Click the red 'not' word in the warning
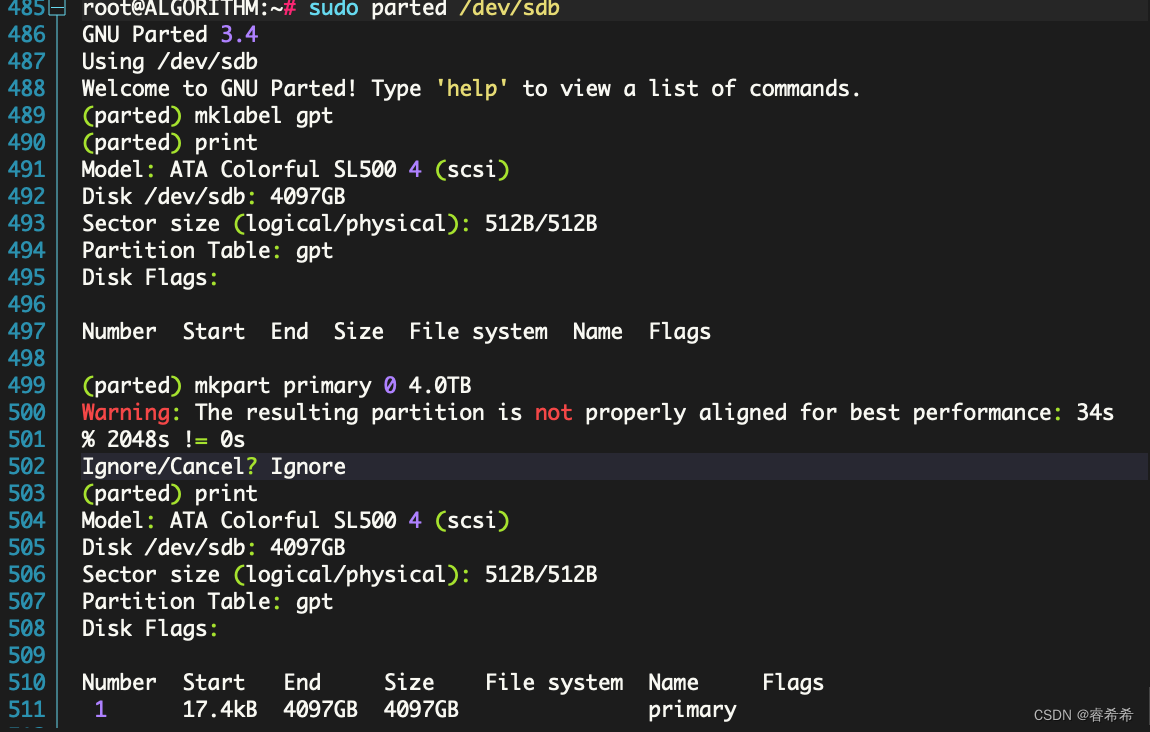This screenshot has height=732, width=1150. (553, 412)
